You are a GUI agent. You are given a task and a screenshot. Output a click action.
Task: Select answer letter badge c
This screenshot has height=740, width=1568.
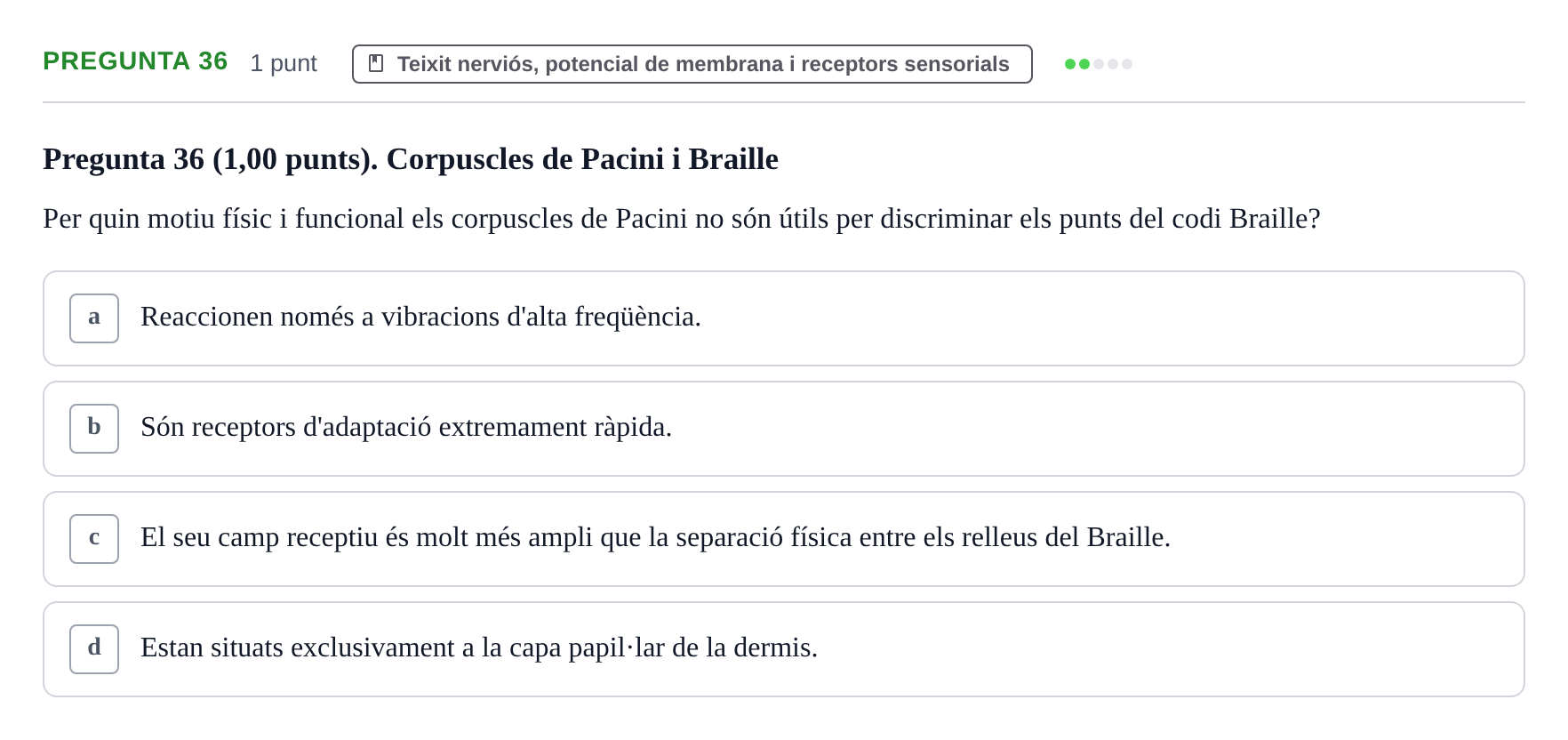(94, 539)
